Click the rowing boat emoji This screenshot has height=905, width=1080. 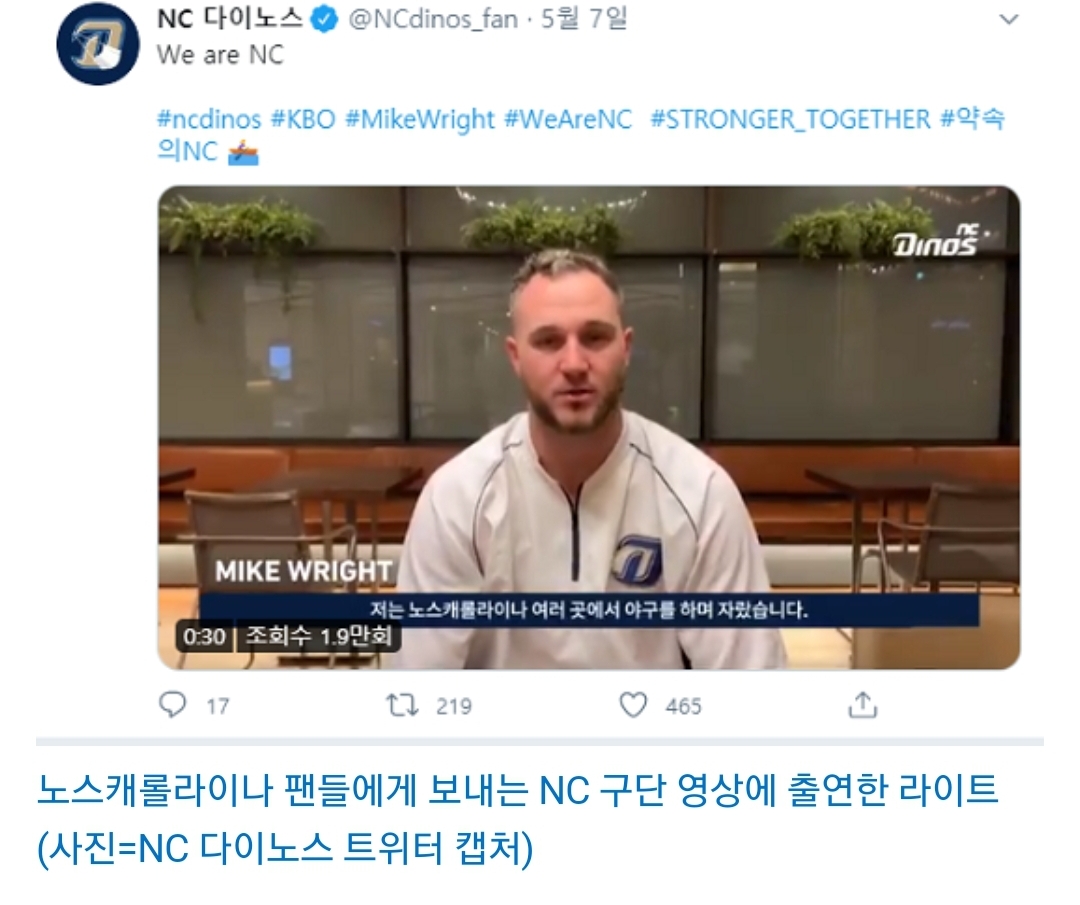242,152
